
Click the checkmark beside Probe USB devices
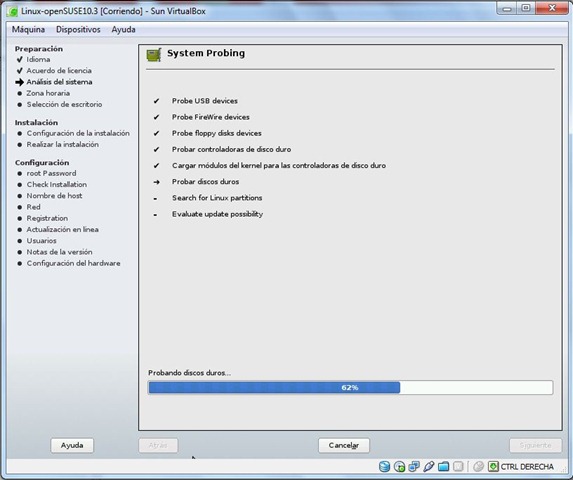point(156,101)
